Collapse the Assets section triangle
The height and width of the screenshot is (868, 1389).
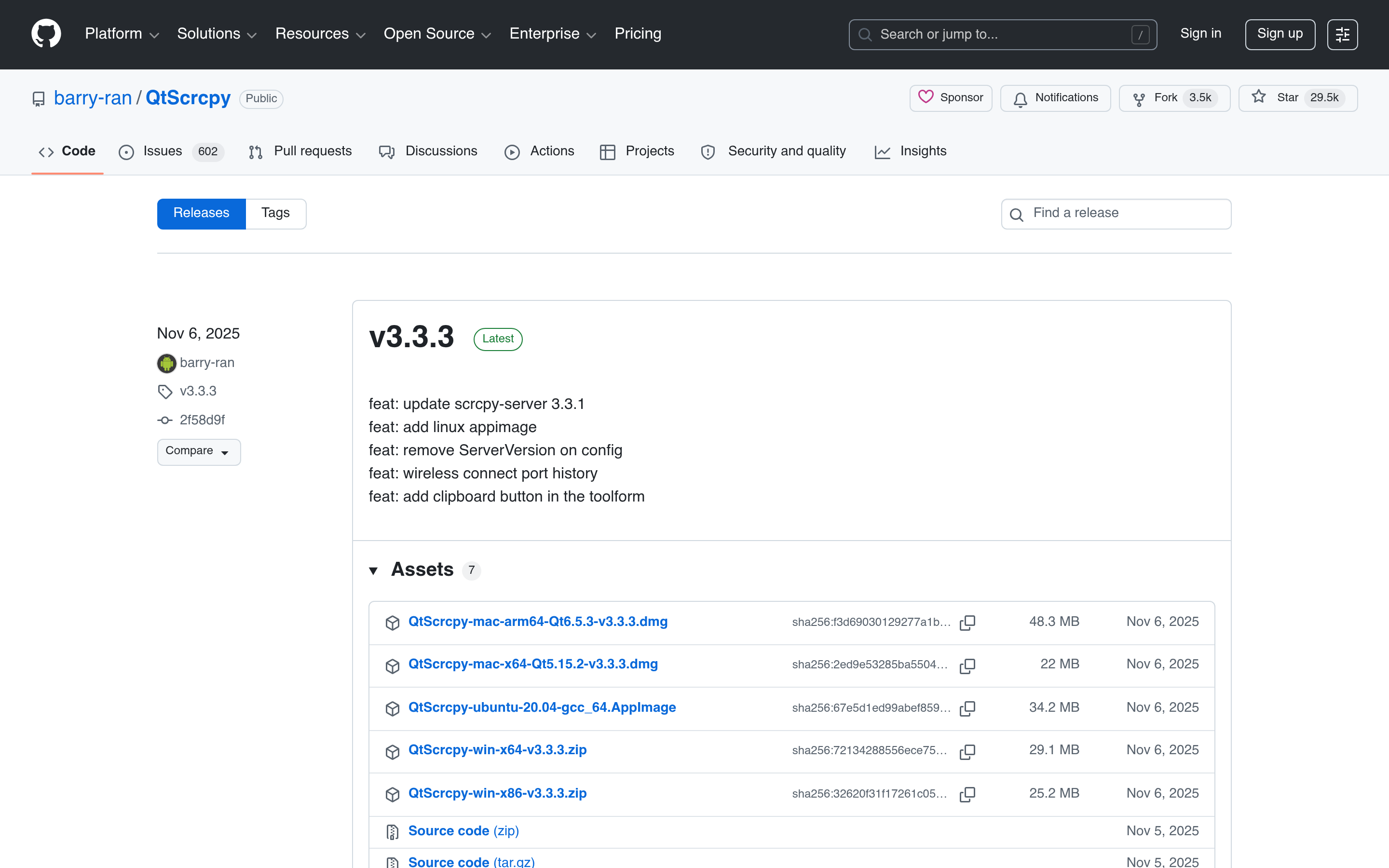pyautogui.click(x=373, y=570)
